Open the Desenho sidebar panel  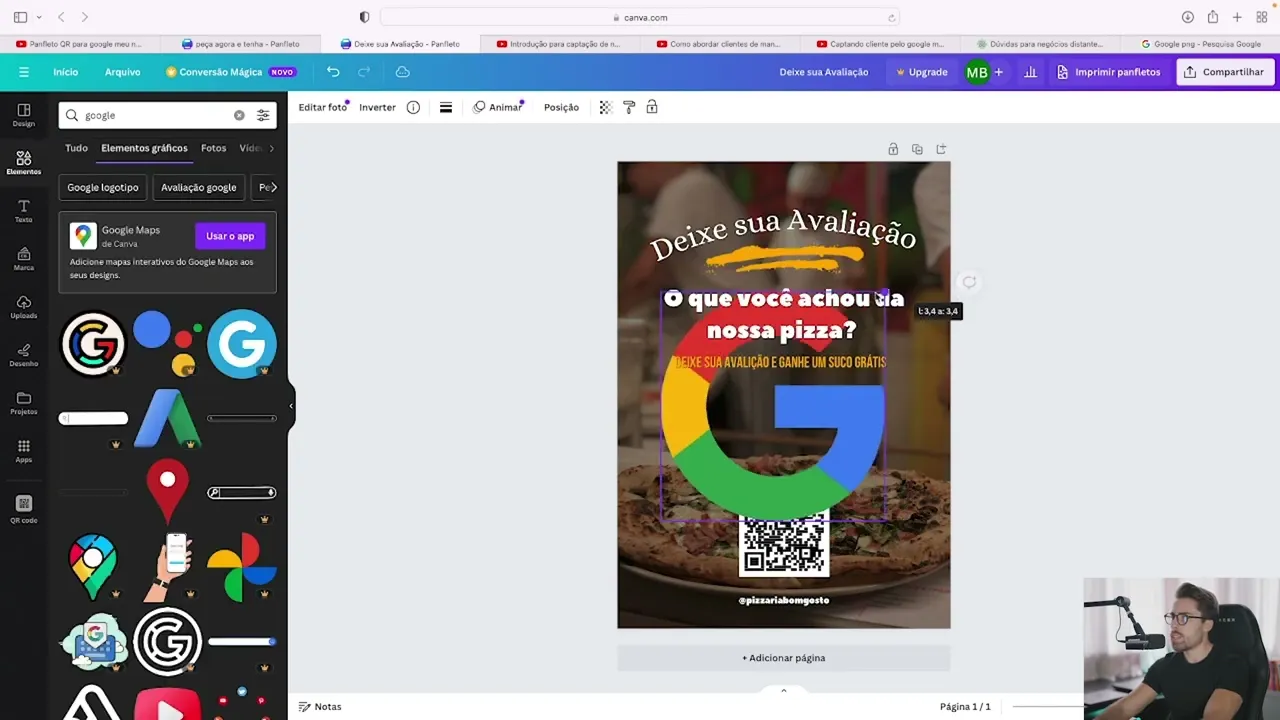[x=24, y=354]
